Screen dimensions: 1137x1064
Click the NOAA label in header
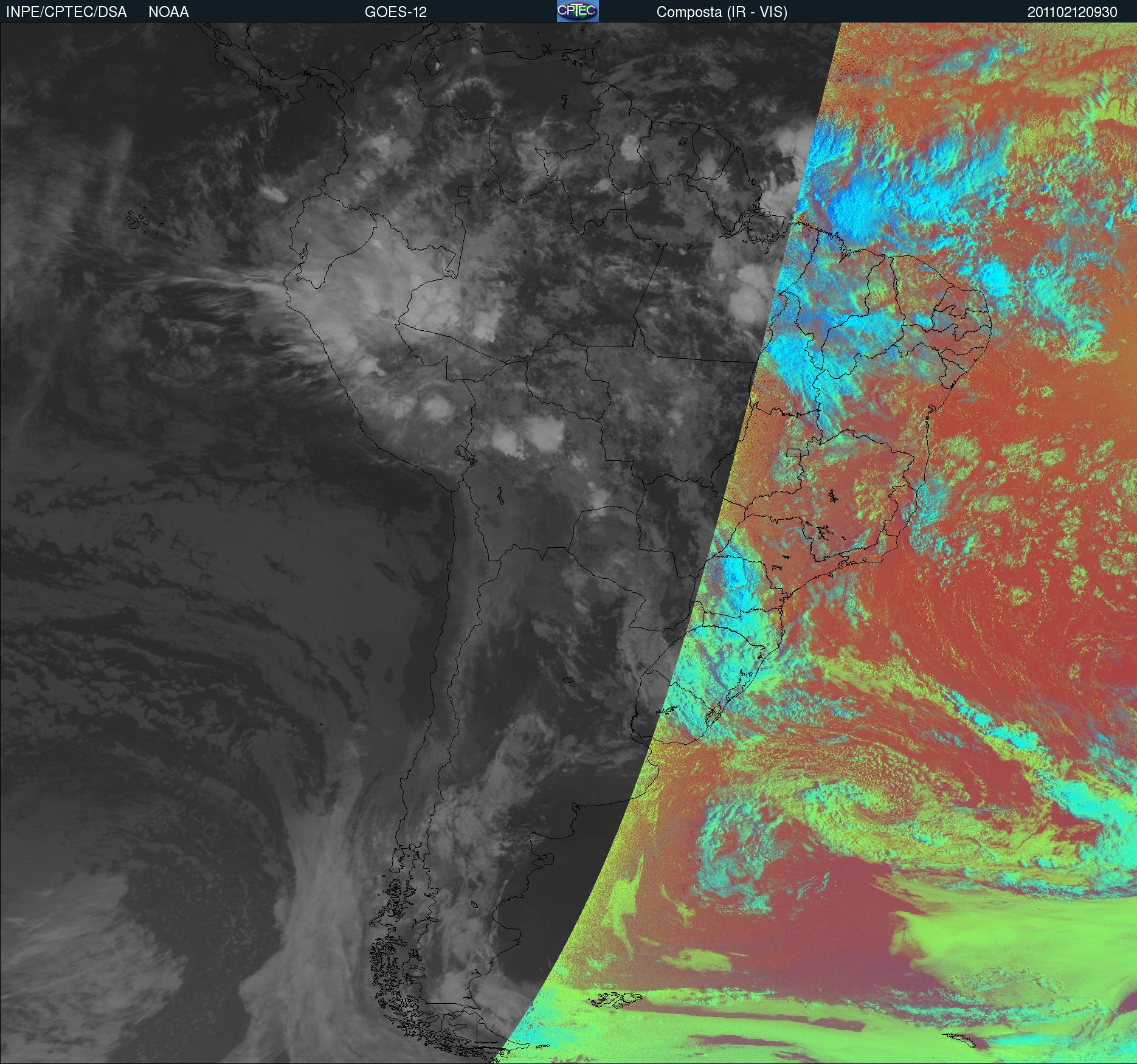(x=168, y=12)
